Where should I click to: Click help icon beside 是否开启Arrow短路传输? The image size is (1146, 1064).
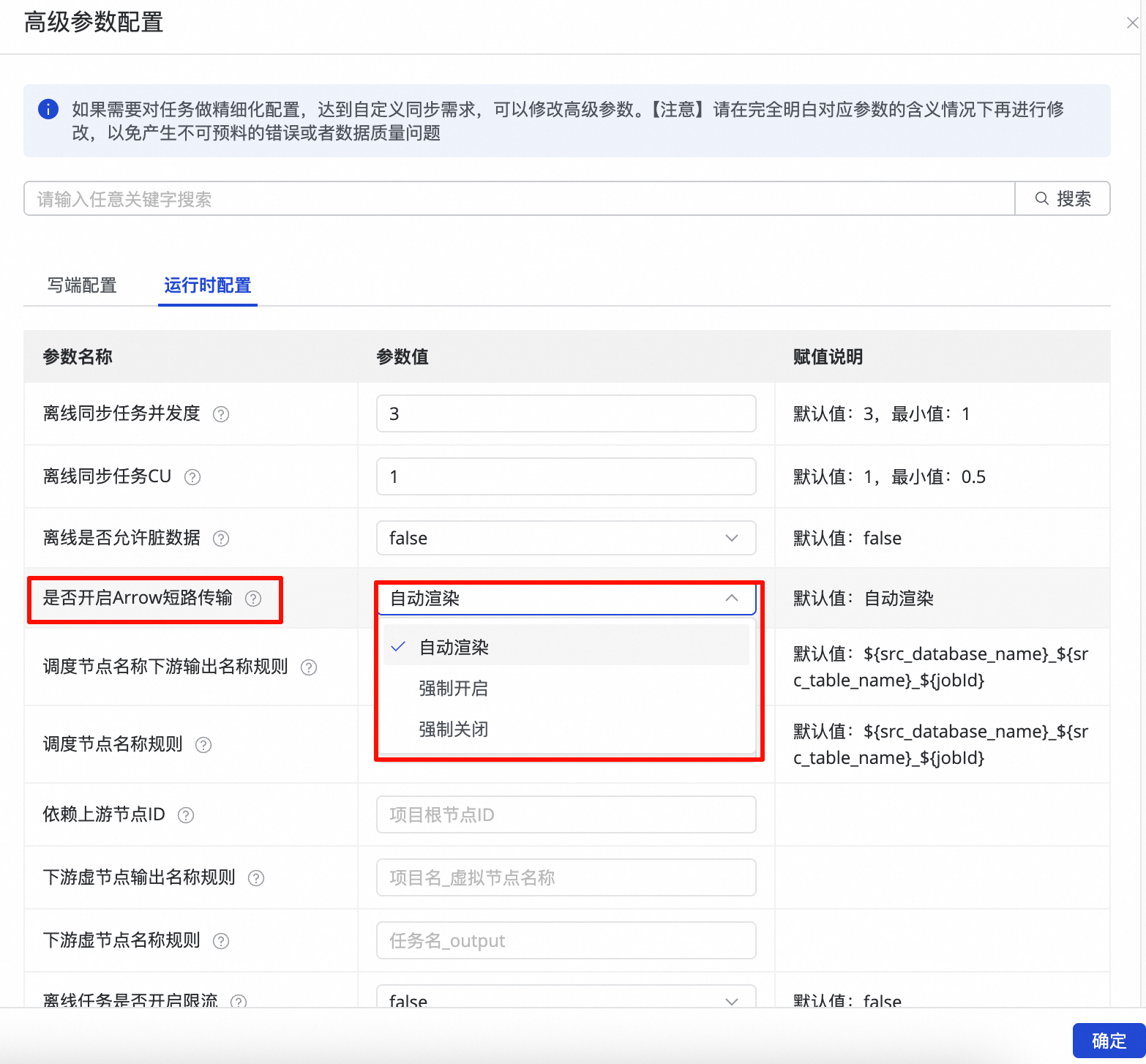point(253,599)
